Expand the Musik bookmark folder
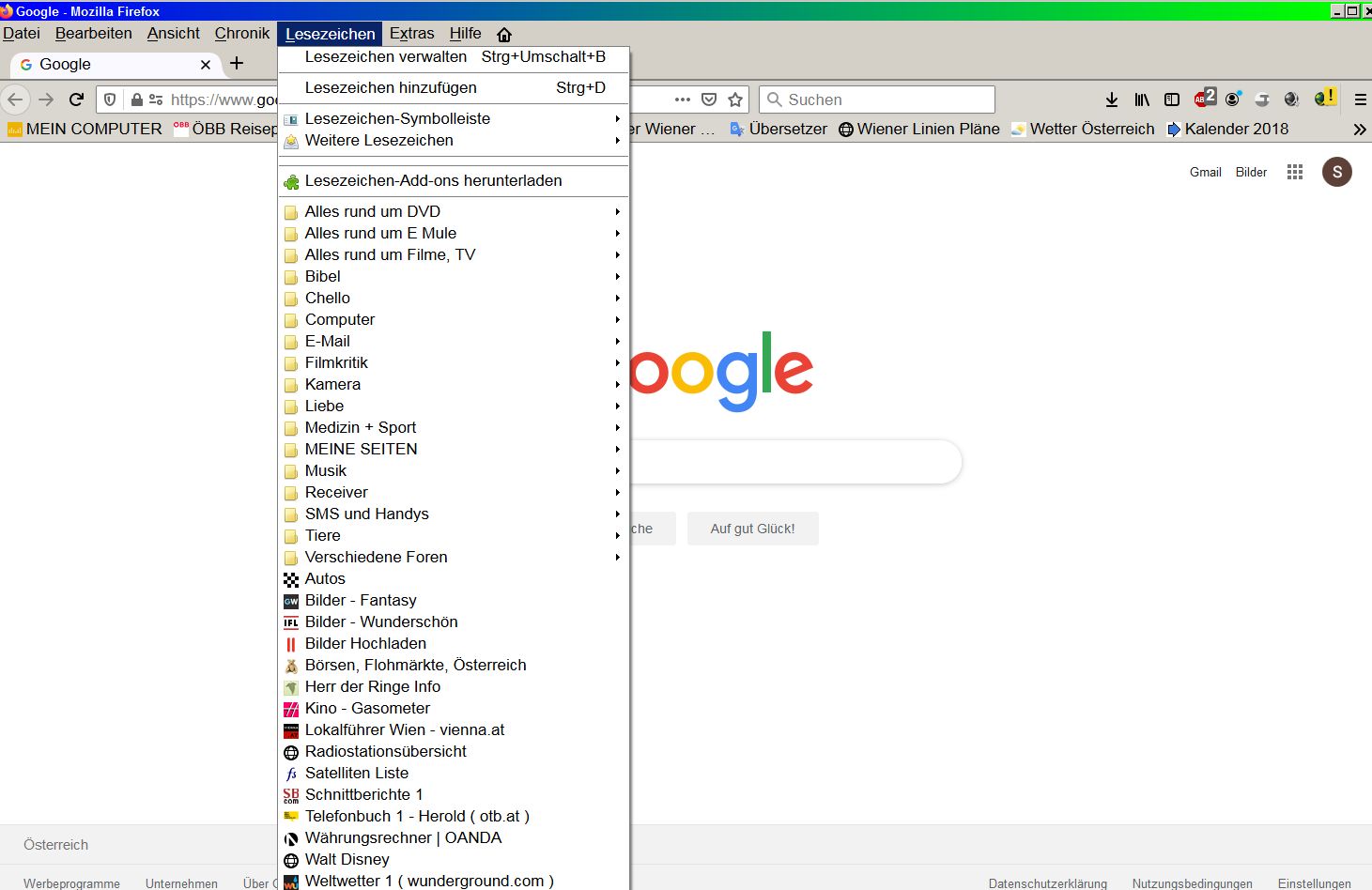The image size is (1372, 890). (x=455, y=471)
